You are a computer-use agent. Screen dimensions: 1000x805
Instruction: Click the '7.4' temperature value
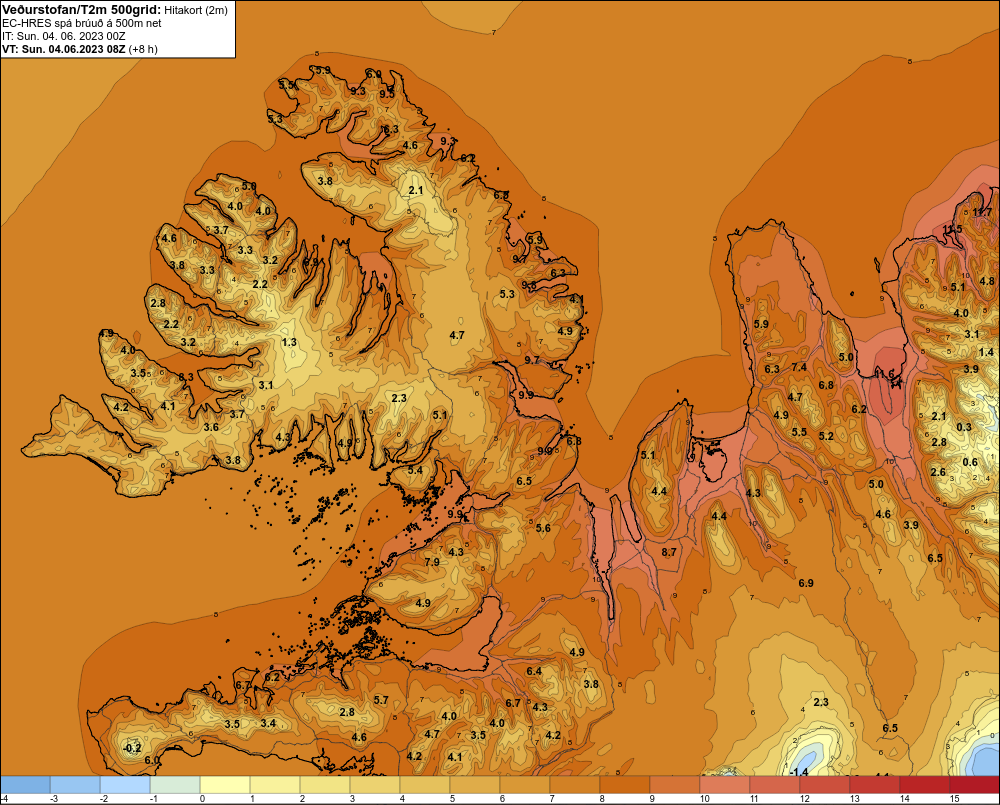(x=799, y=367)
